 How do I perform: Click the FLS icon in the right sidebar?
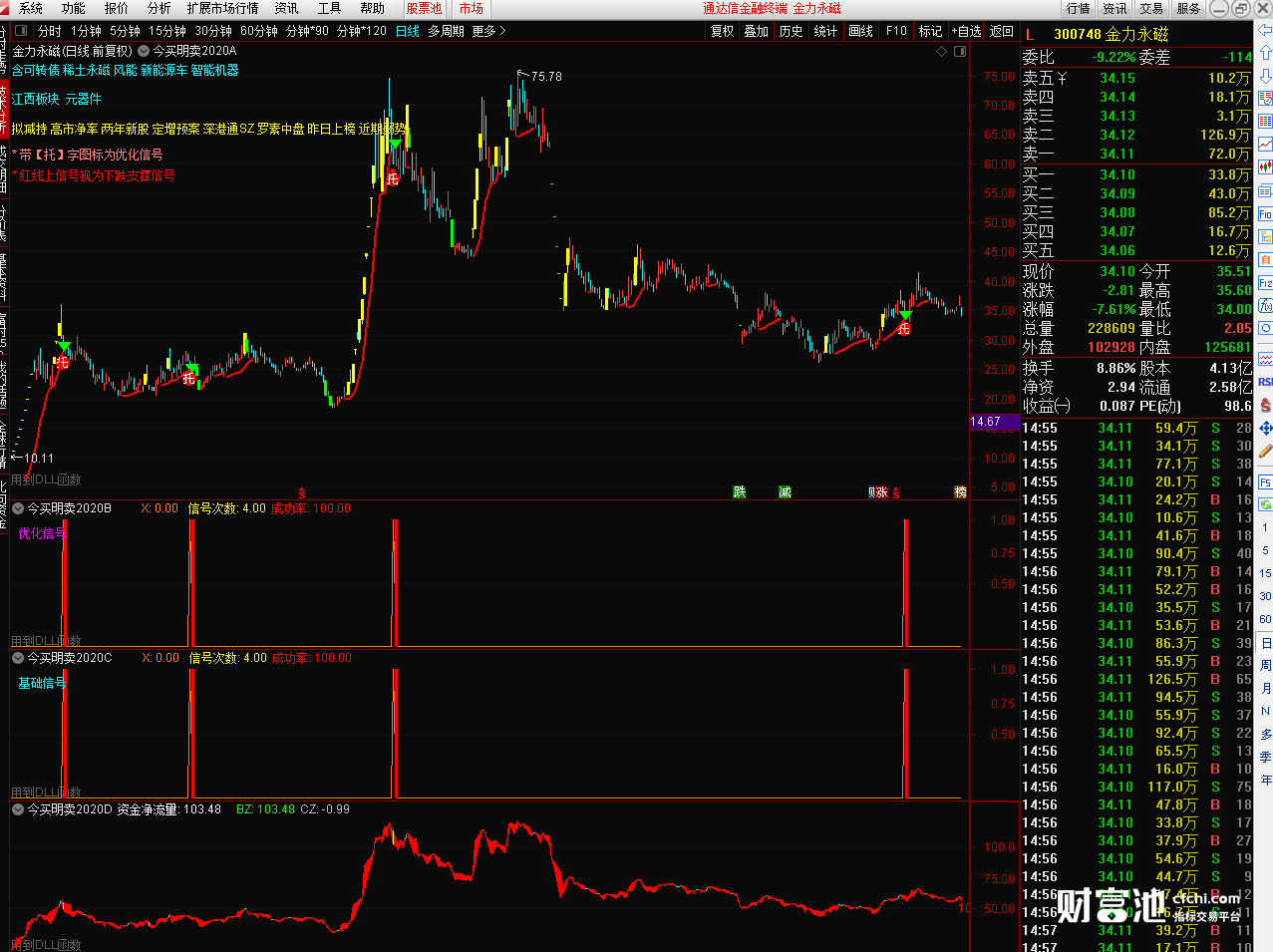(x=1265, y=482)
